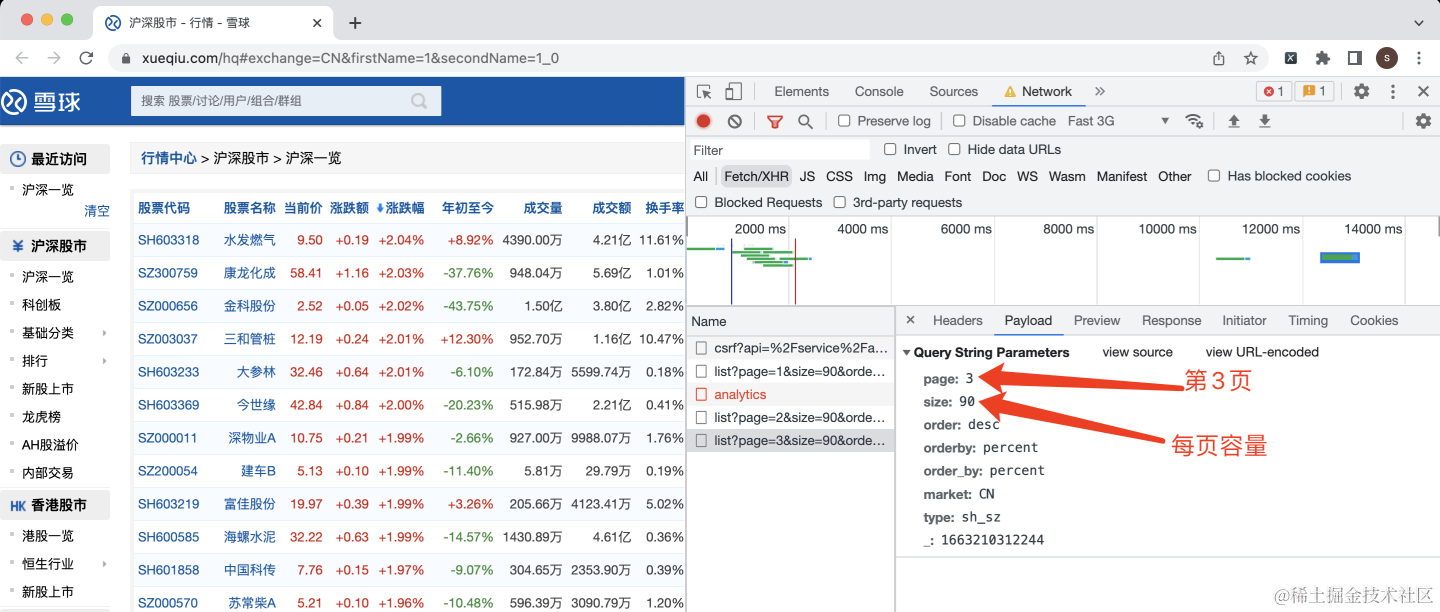The height and width of the screenshot is (612, 1440).
Task: Open the Response tab of request
Action: coord(1171,320)
